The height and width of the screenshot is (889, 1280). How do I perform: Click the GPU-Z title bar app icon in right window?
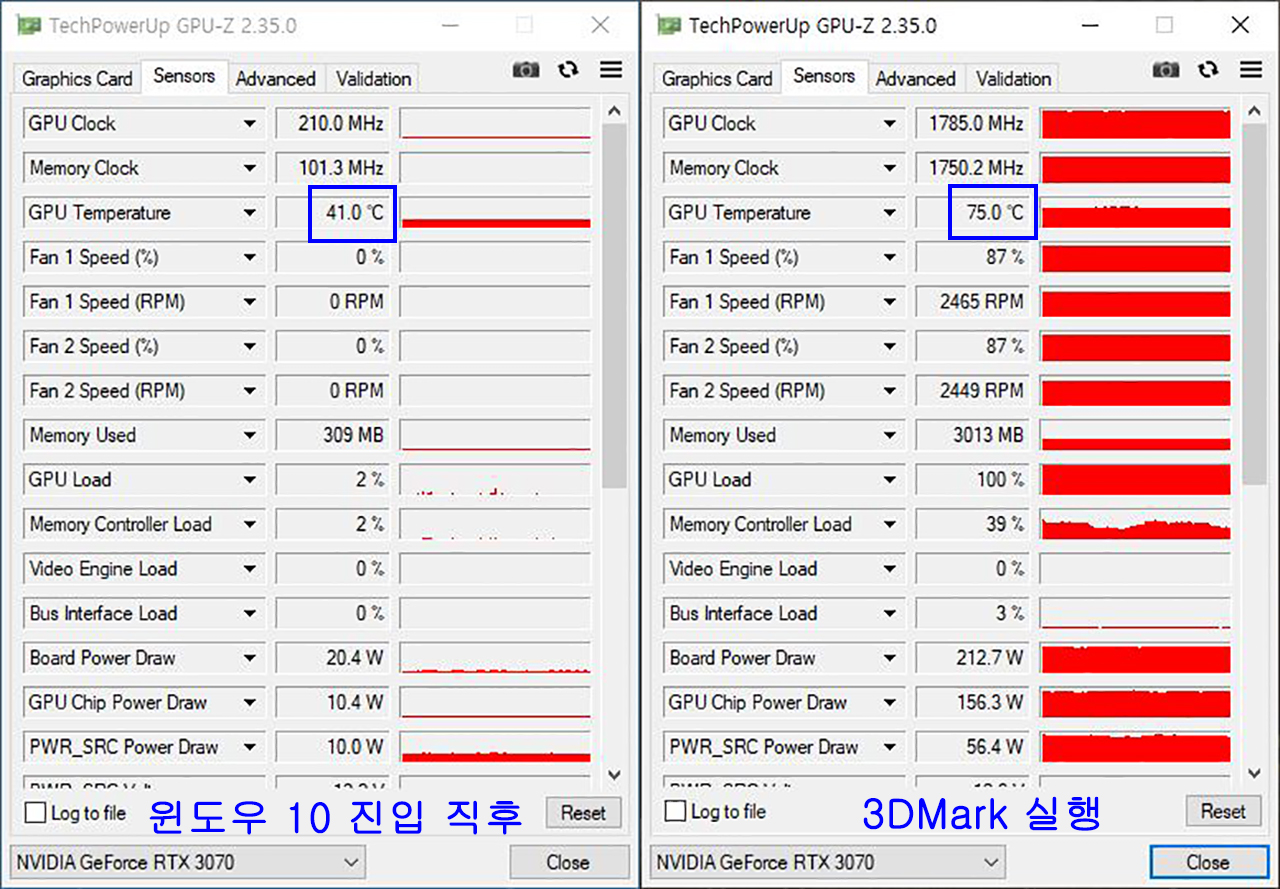tap(668, 26)
